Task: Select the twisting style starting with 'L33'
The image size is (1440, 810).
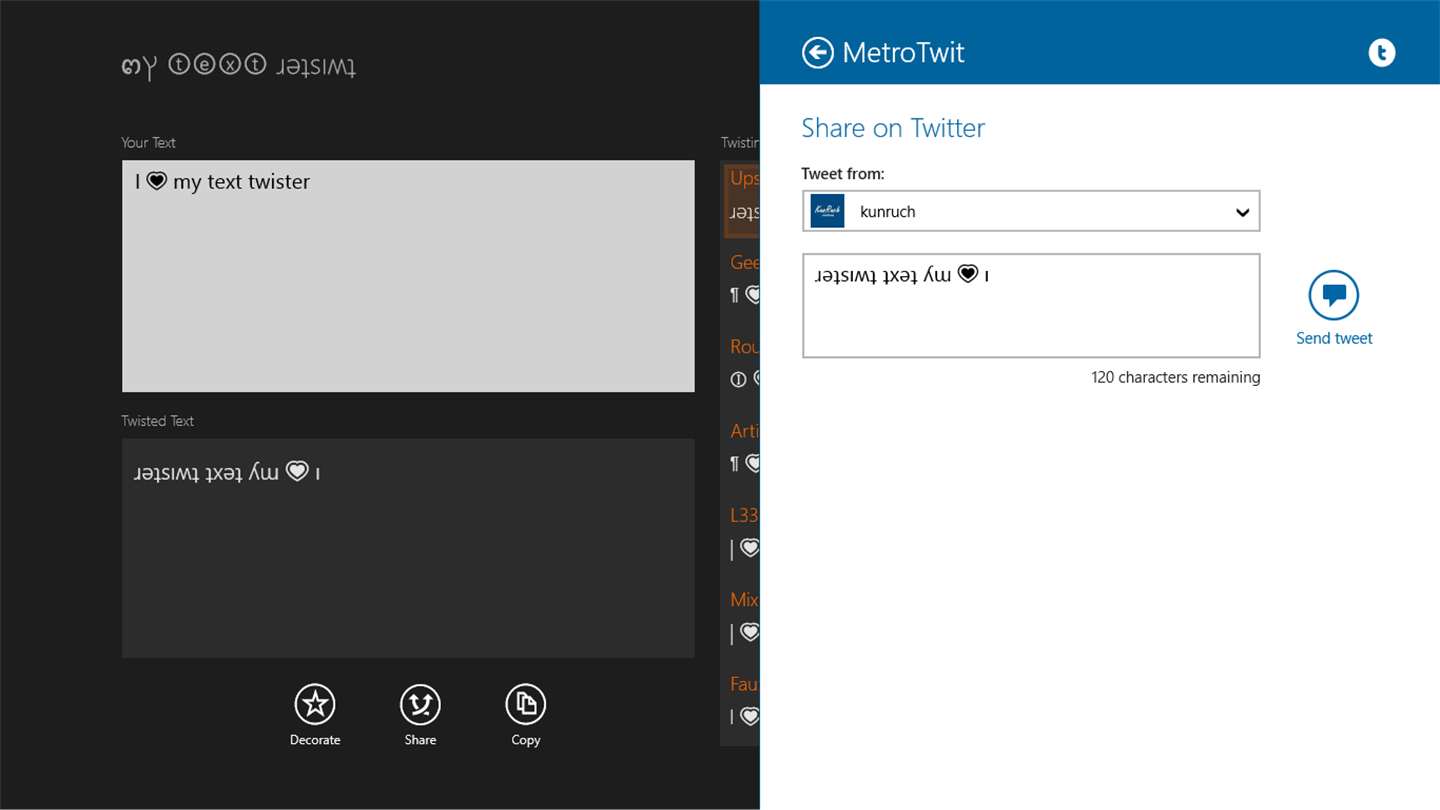Action: click(743, 531)
